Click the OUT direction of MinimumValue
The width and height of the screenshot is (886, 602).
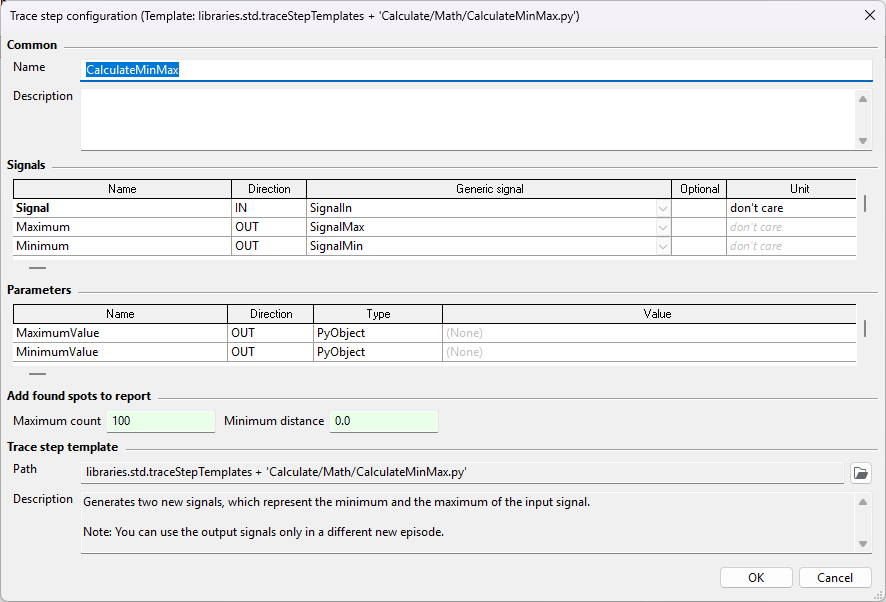click(271, 352)
